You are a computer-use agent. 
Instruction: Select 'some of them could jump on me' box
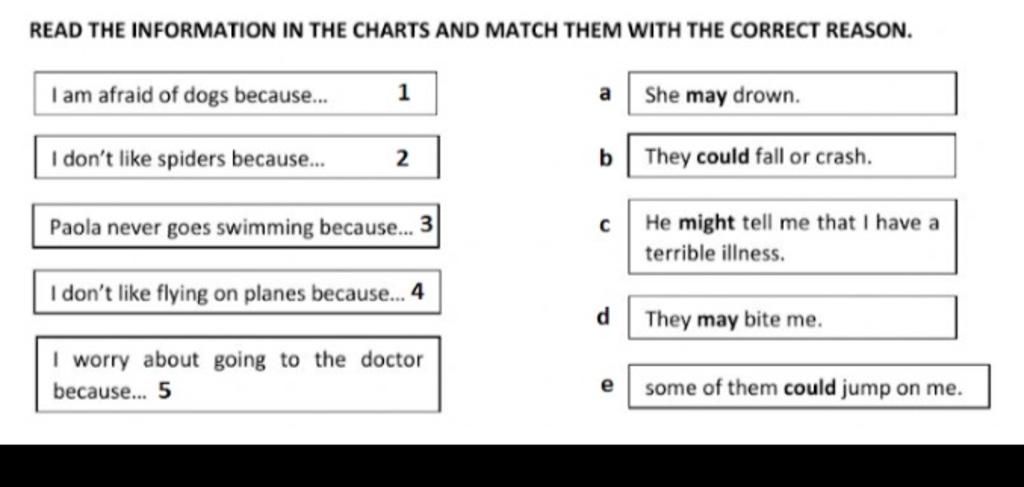tap(809, 387)
